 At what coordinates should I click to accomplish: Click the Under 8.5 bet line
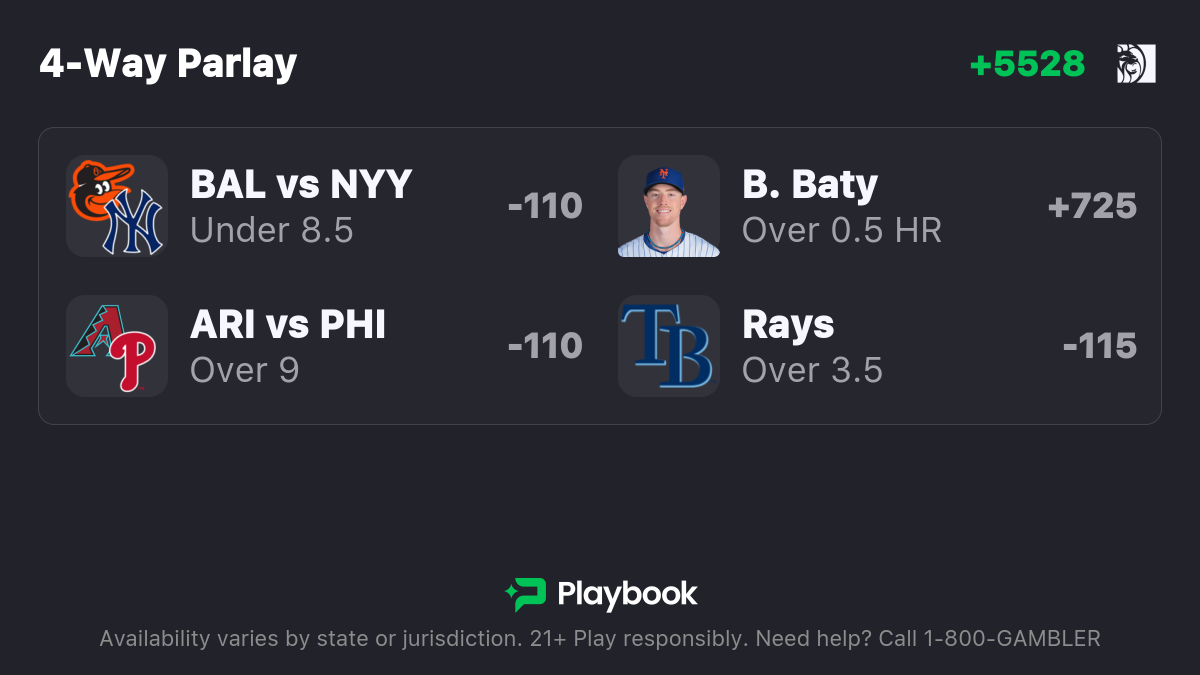click(272, 230)
